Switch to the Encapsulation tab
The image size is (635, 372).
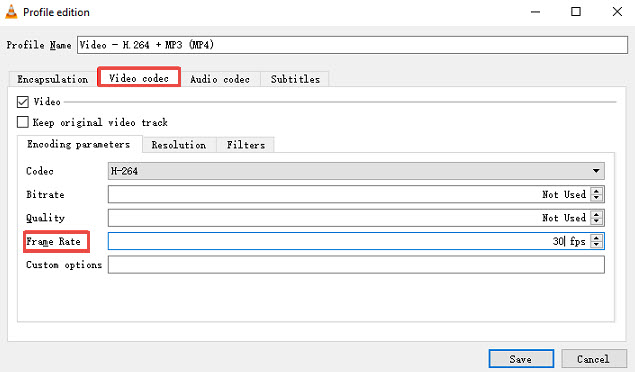click(53, 79)
